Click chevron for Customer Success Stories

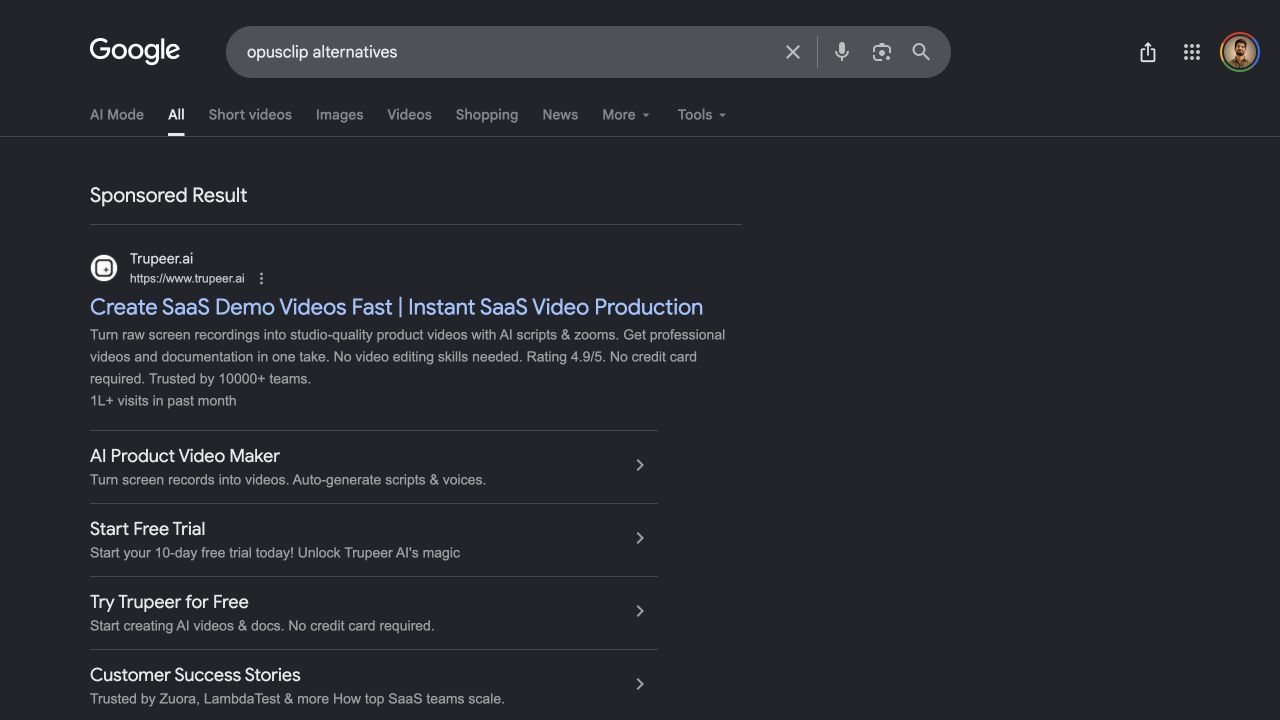(x=640, y=684)
